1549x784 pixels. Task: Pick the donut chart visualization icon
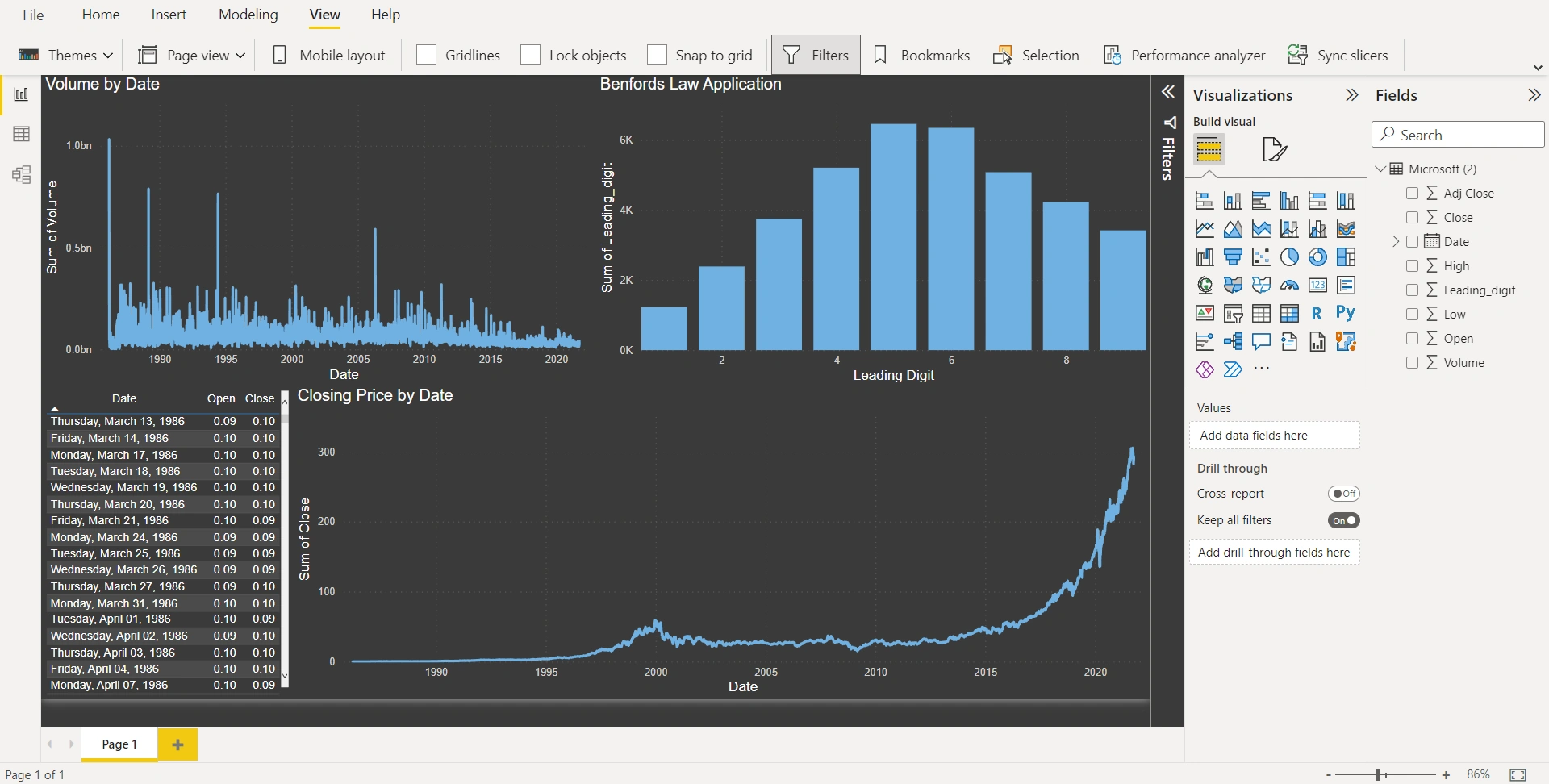(1317, 257)
